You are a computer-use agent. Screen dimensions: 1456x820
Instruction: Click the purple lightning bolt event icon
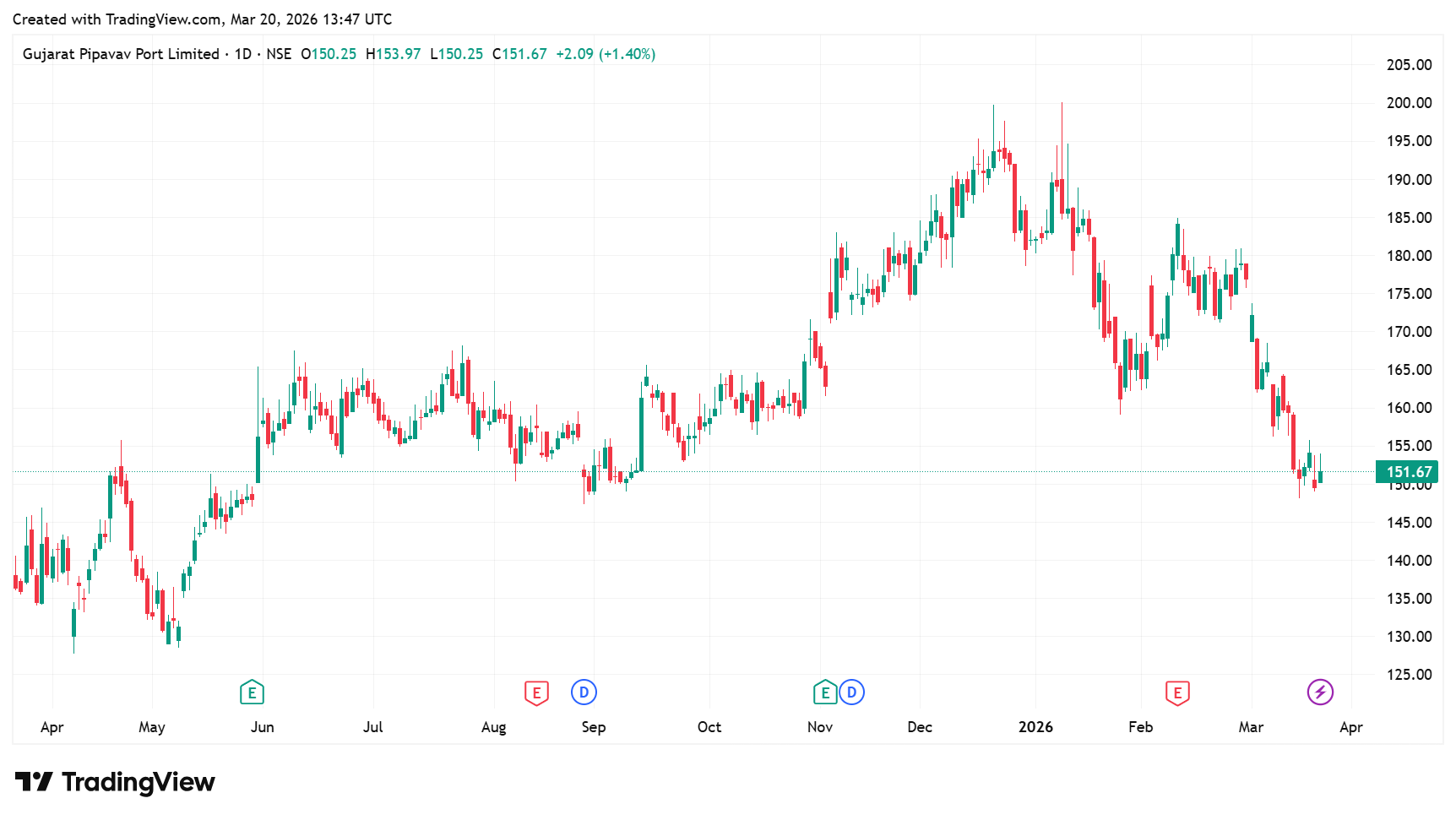[1320, 692]
